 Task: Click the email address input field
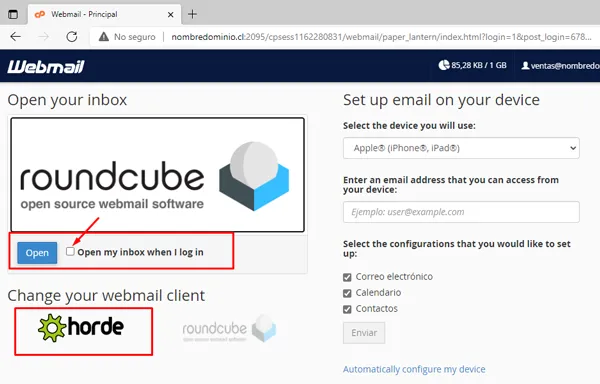[x=461, y=212]
